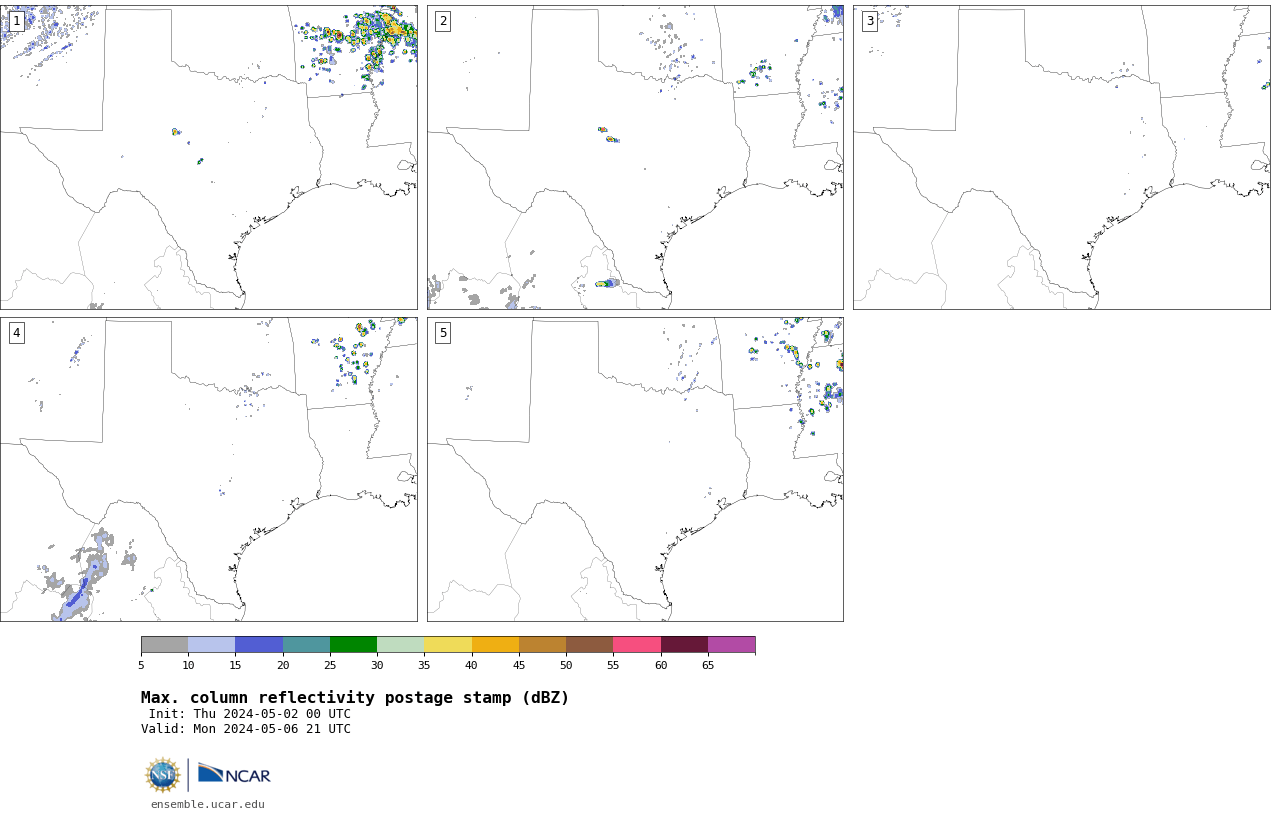Click the colorbar tick label 50

point(566,665)
